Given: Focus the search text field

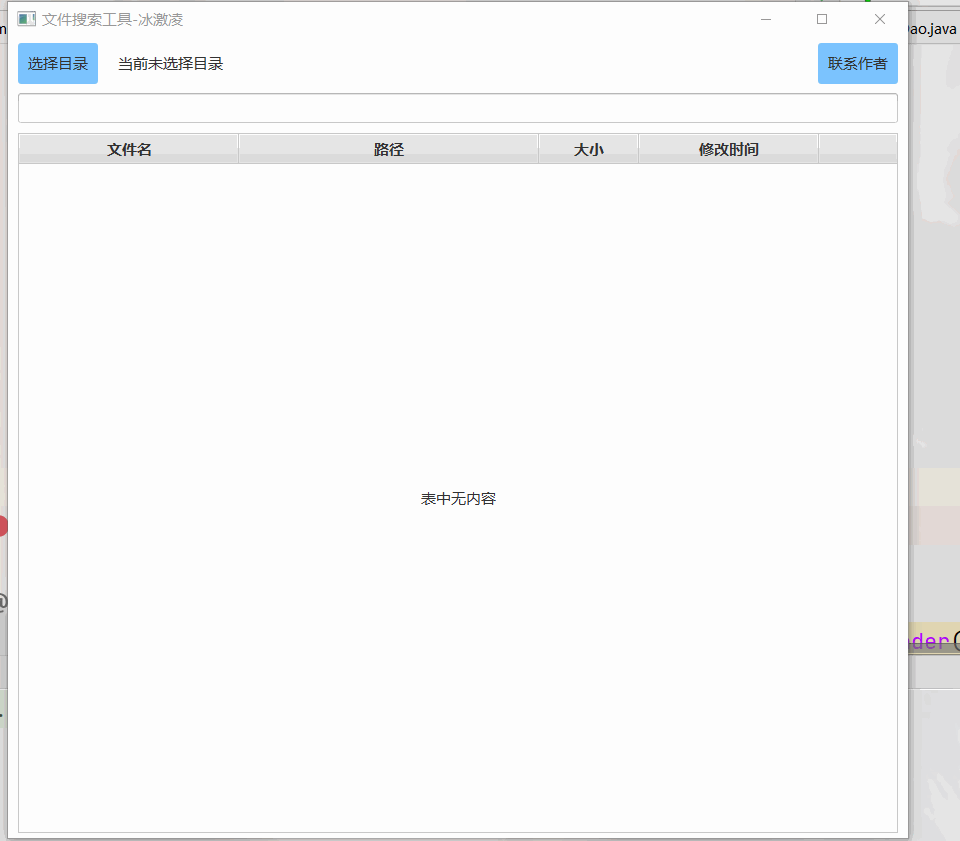Looking at the screenshot, I should pyautogui.click(x=458, y=108).
